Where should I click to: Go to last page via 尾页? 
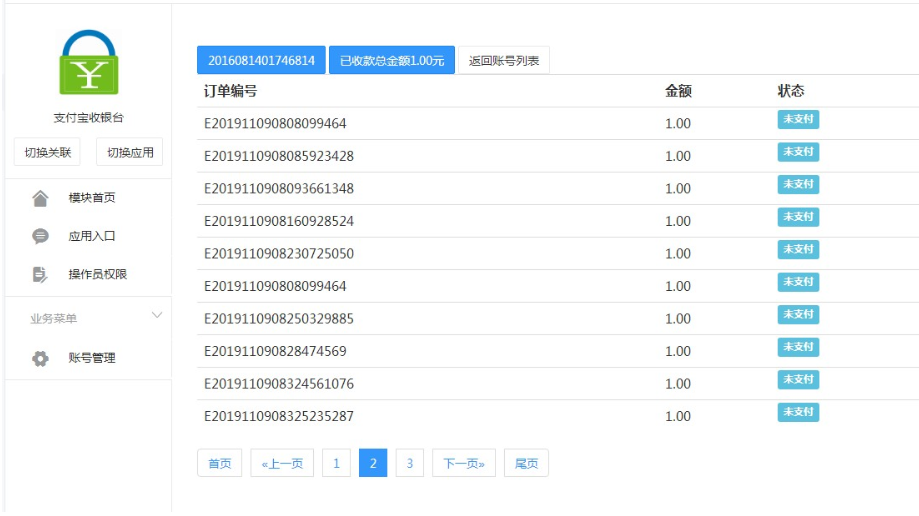[x=526, y=463]
